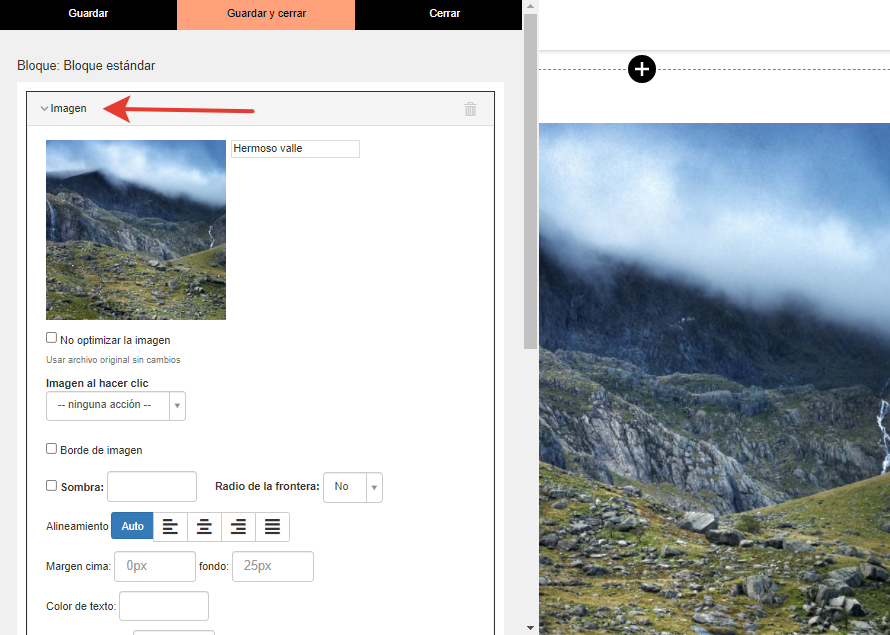Click the 'Margen cima' input field
This screenshot has width=890, height=635.
point(155,566)
